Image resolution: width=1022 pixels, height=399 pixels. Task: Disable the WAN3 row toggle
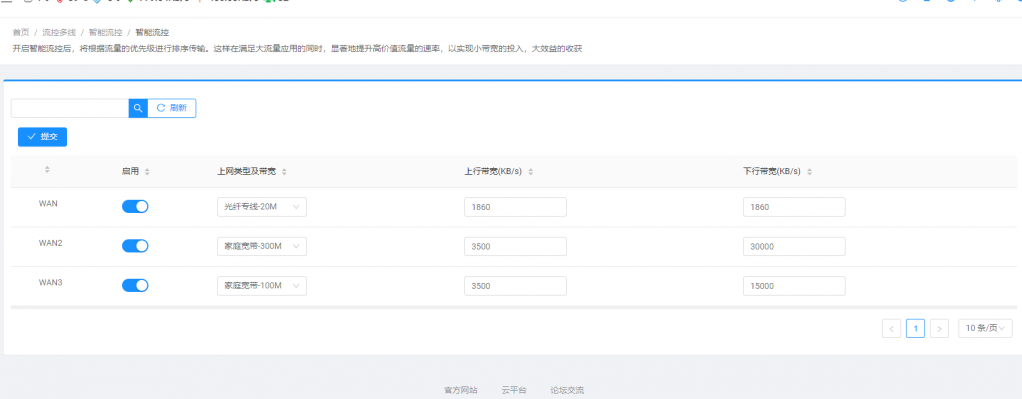click(135, 286)
